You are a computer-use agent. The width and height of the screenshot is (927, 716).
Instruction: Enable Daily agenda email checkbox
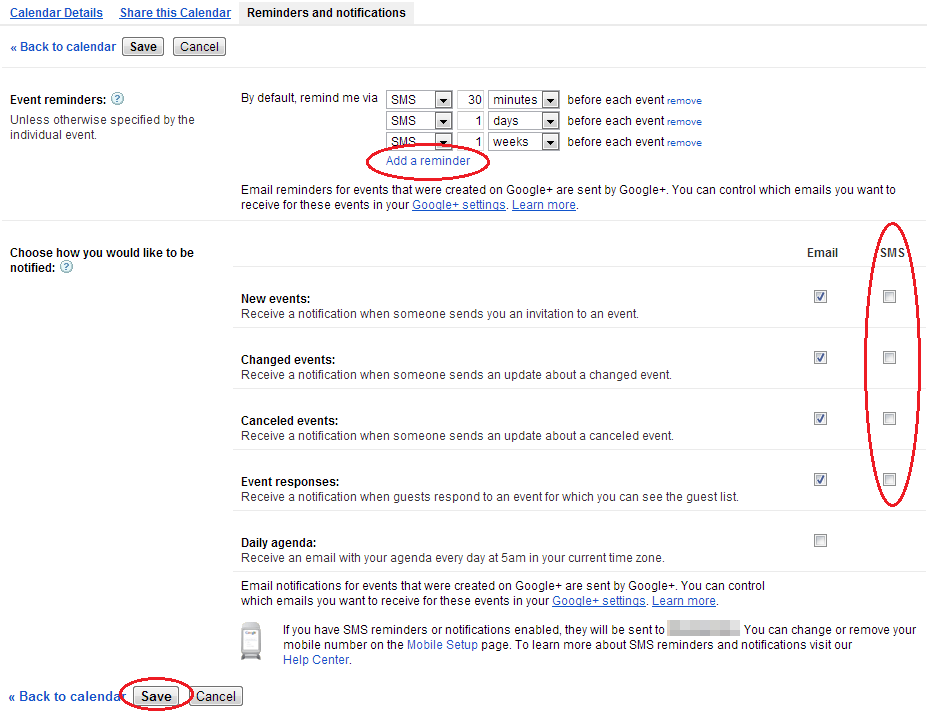coord(820,541)
